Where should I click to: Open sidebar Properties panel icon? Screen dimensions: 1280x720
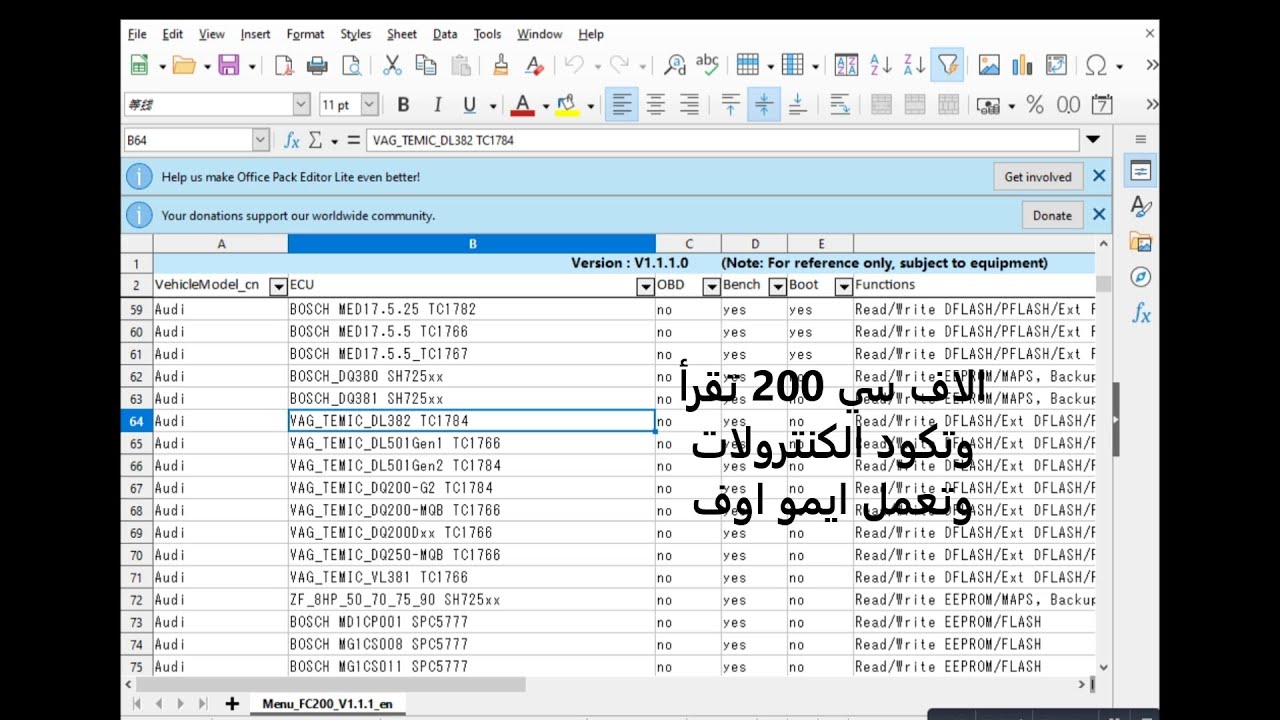pyautogui.click(x=1141, y=171)
